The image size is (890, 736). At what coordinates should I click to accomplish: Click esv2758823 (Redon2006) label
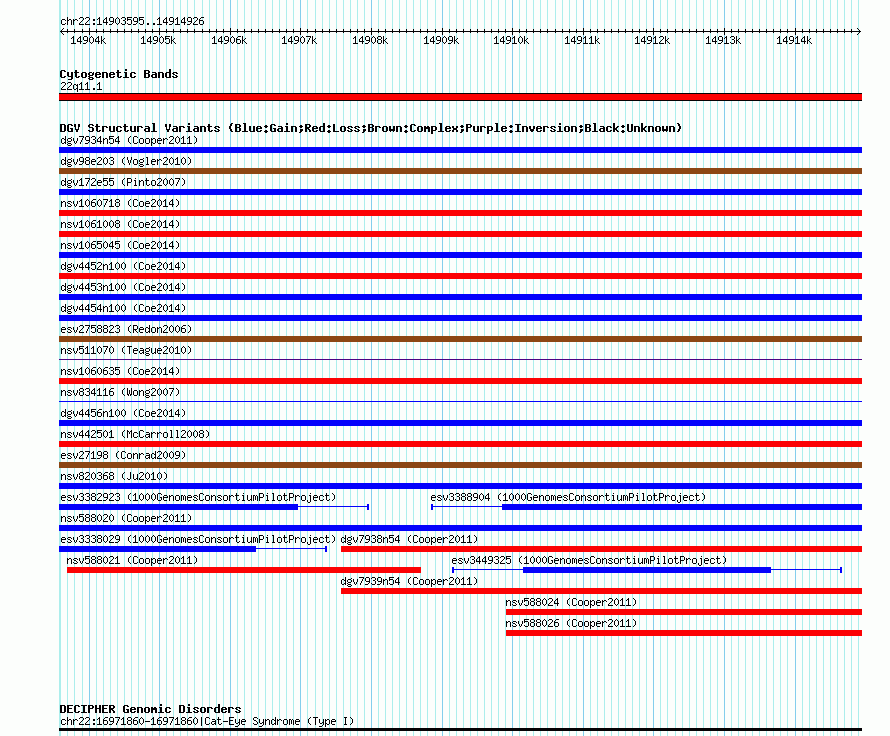pos(126,329)
